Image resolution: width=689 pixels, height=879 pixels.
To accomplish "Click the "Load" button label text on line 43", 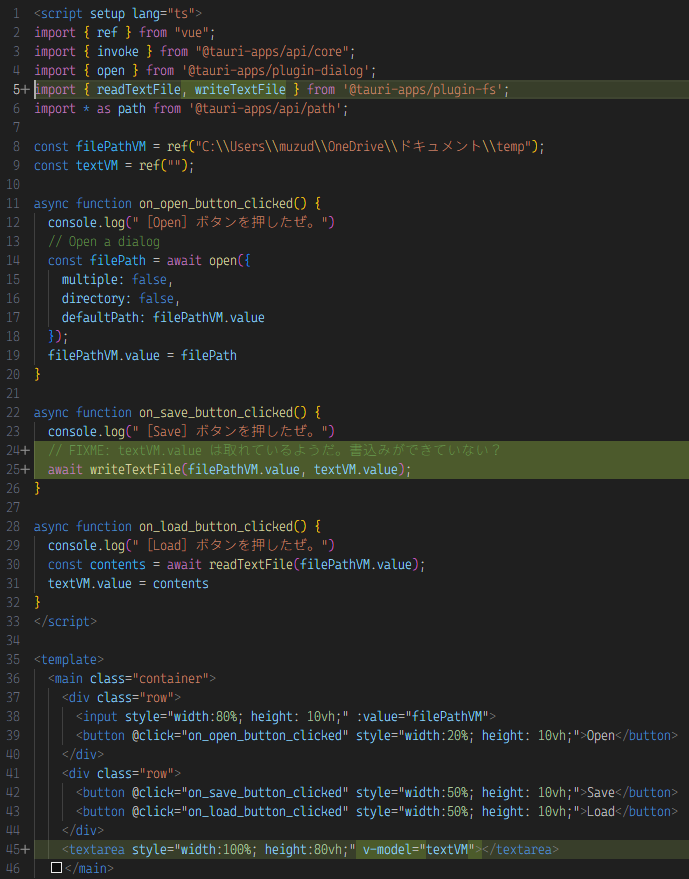I will 601,812.
